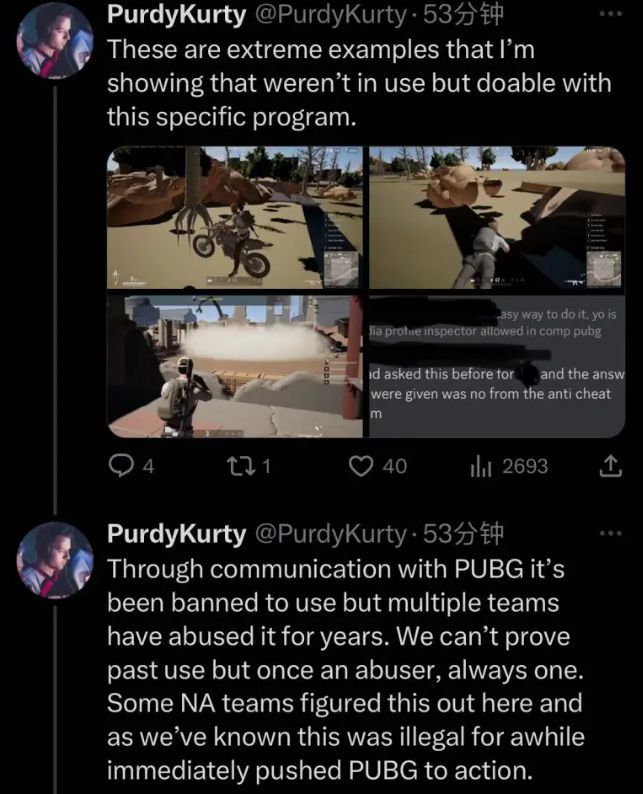Image resolution: width=643 pixels, height=794 pixels.
Task: Click PurdyKurty display name on second tweet
Action: pos(176,534)
